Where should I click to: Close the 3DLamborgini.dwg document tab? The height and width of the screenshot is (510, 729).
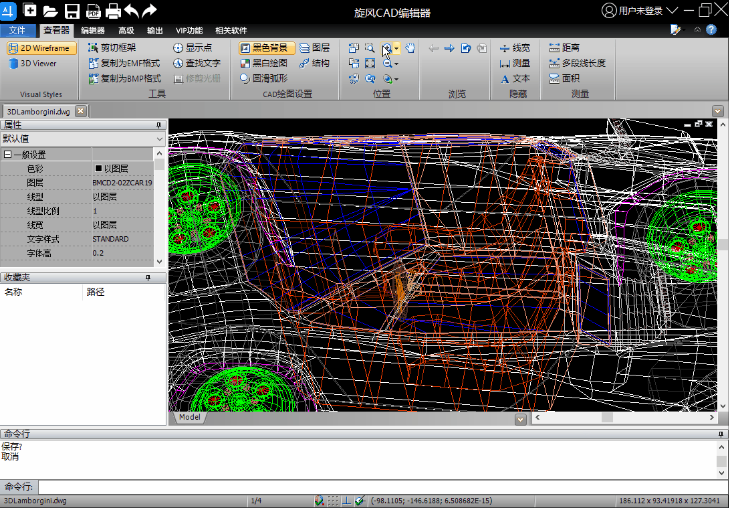(x=81, y=111)
